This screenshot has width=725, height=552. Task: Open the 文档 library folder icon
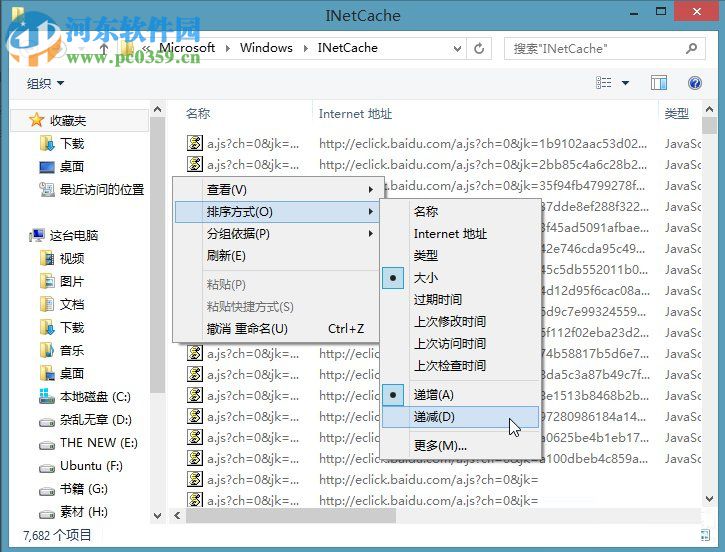tap(47, 304)
